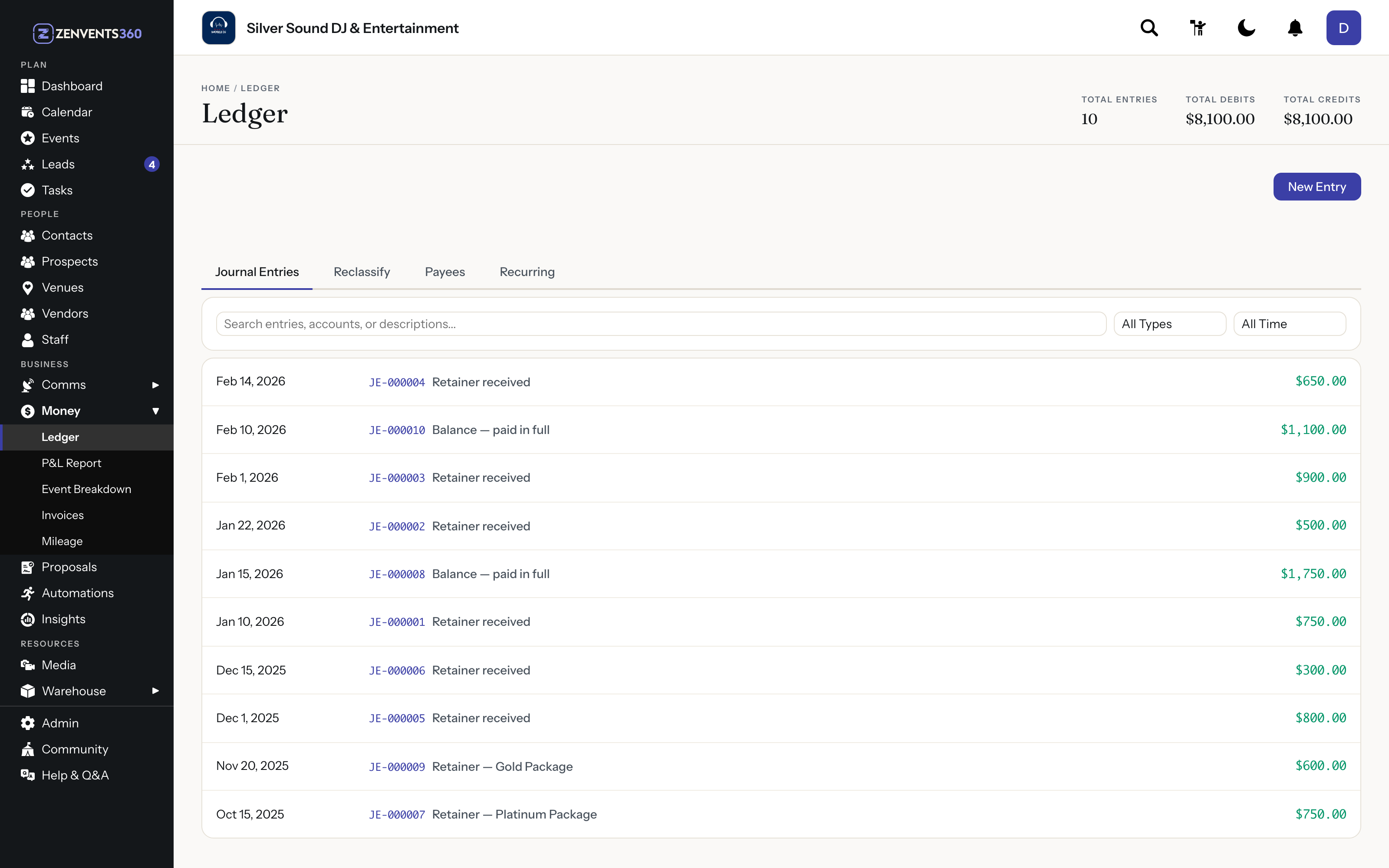The image size is (1389, 868).
Task: Open Automations in the sidebar
Action: 87,593
